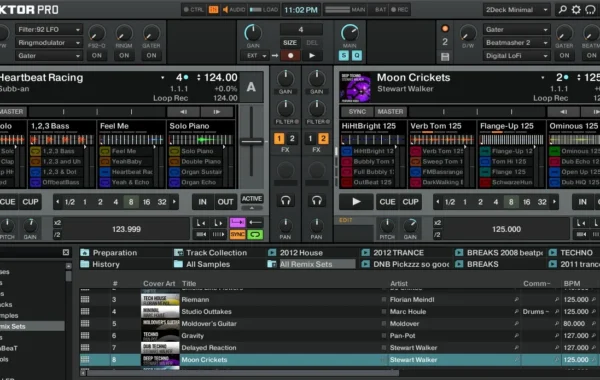The image size is (600, 380).
Task: Click the headphones icon in the header
Action: coord(590,10)
